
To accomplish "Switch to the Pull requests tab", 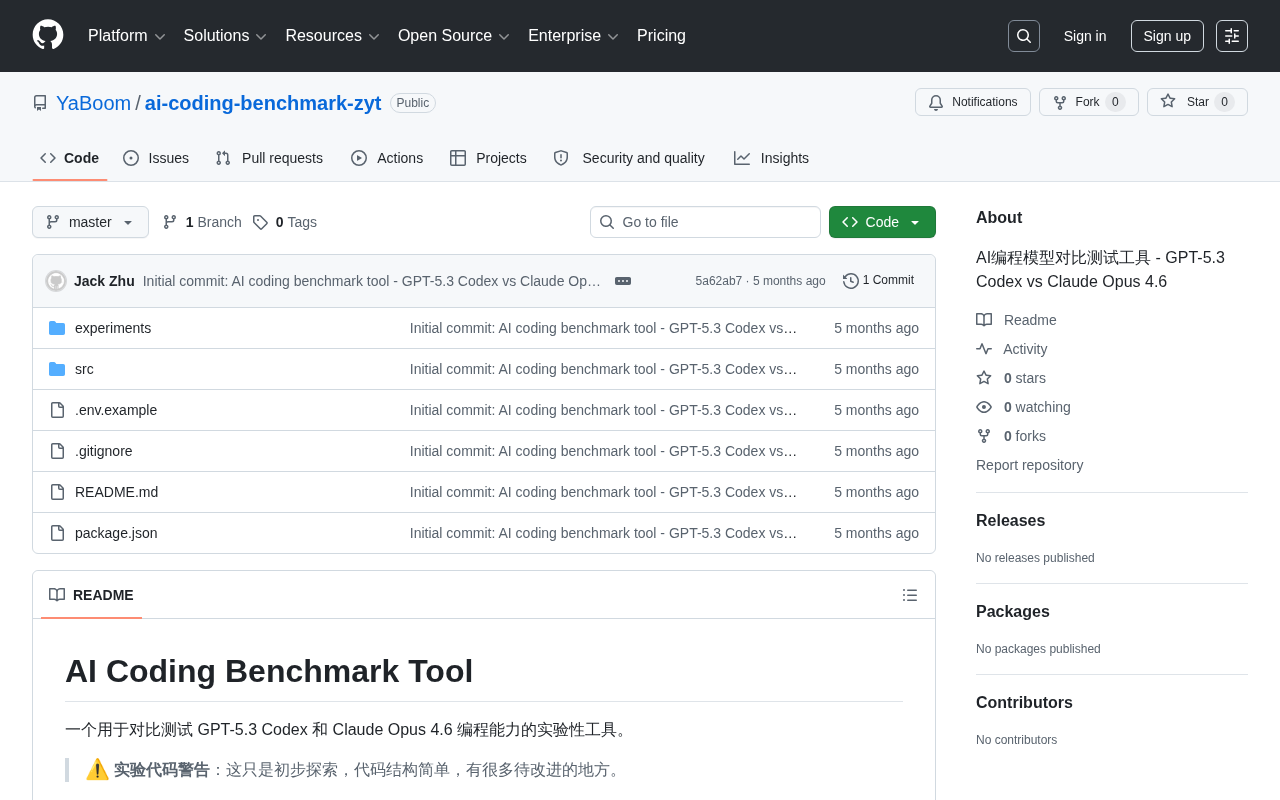I will [269, 158].
